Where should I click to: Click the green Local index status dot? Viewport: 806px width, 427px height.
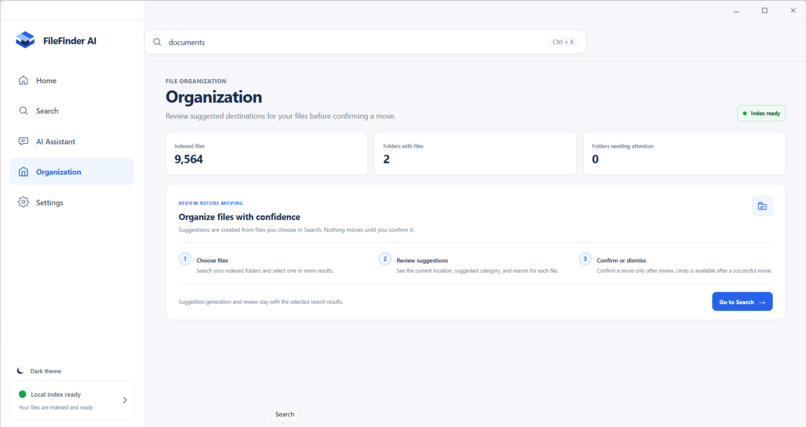coord(23,394)
